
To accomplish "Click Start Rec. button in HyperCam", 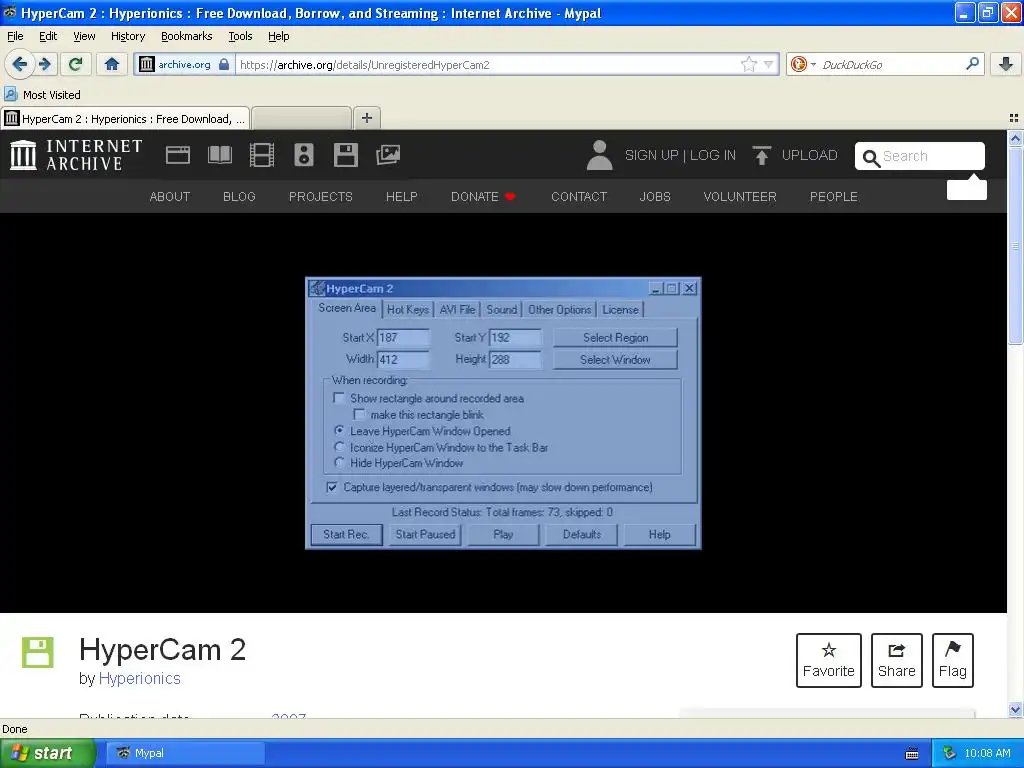I will point(346,534).
